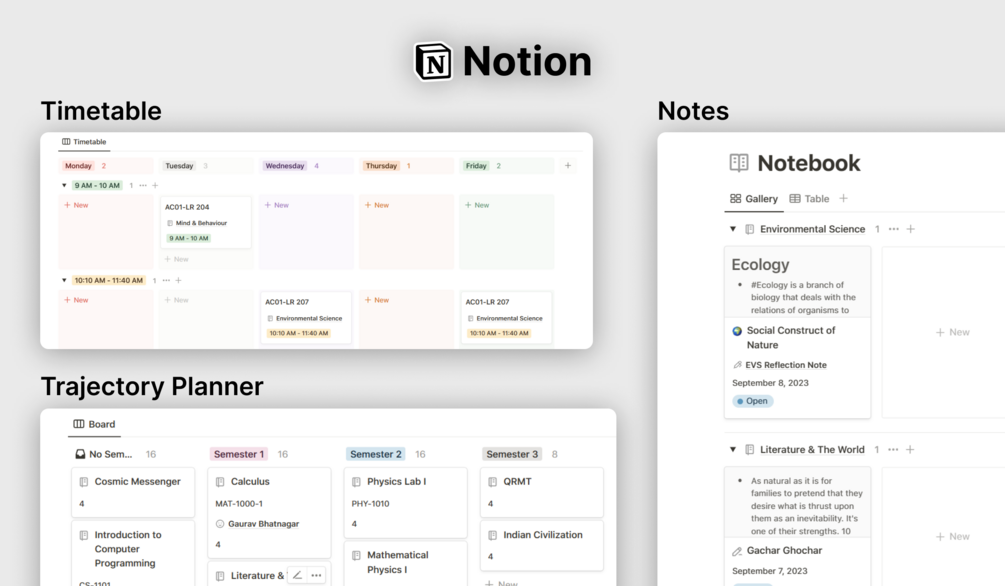Open the Mathematical Physics I card

pos(406,564)
